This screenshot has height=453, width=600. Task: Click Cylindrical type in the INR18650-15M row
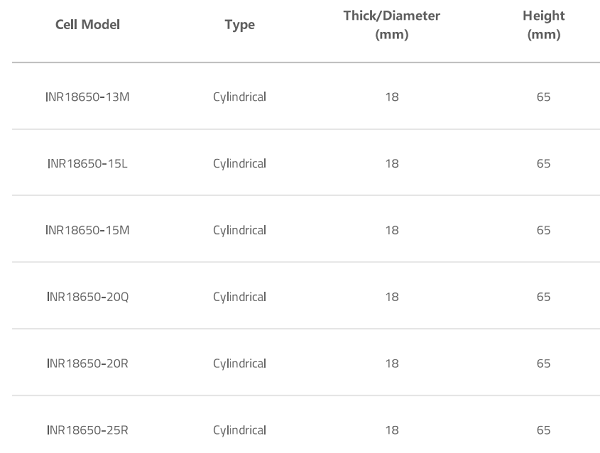239,230
